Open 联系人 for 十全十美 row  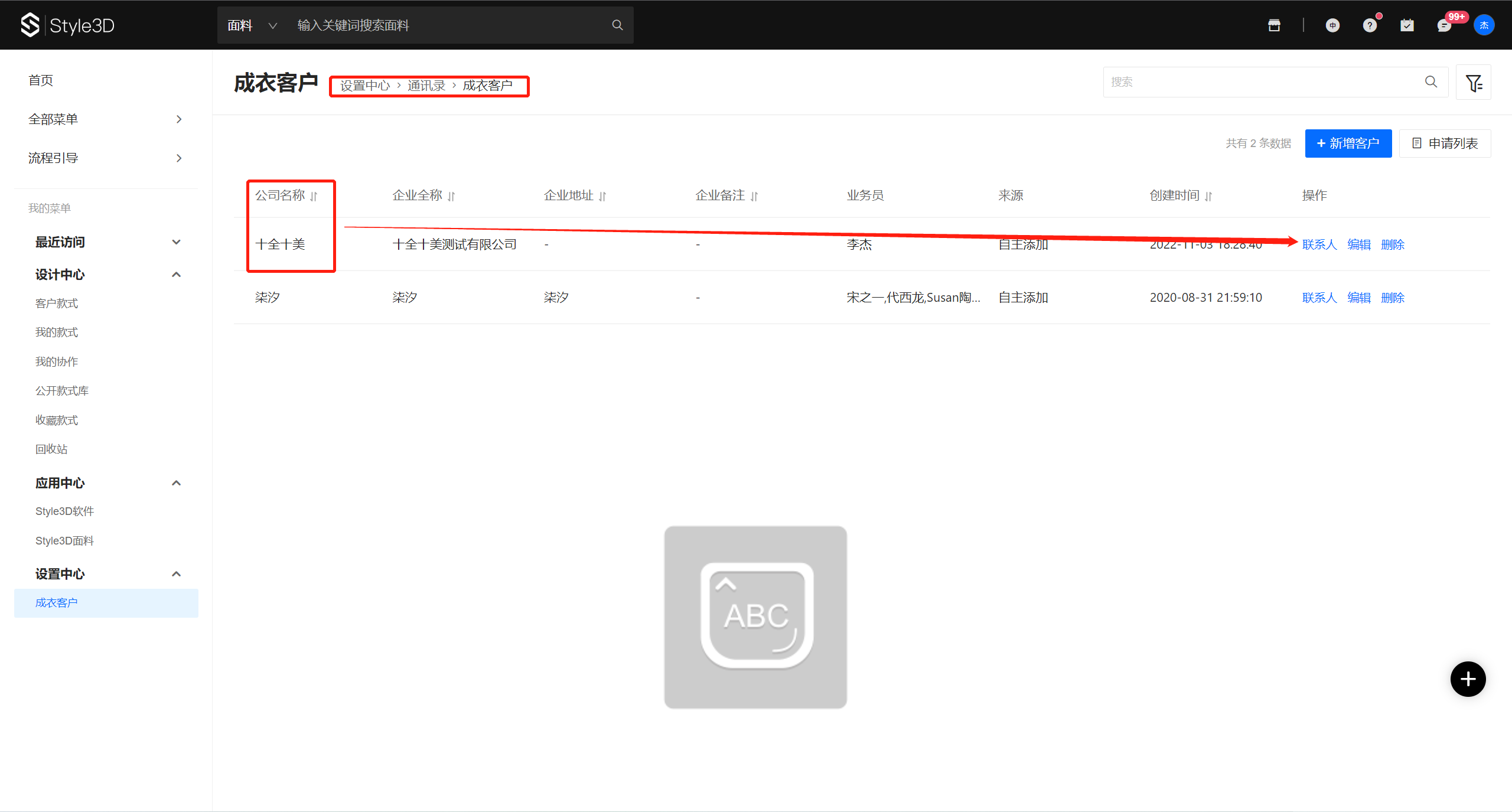tap(1319, 244)
